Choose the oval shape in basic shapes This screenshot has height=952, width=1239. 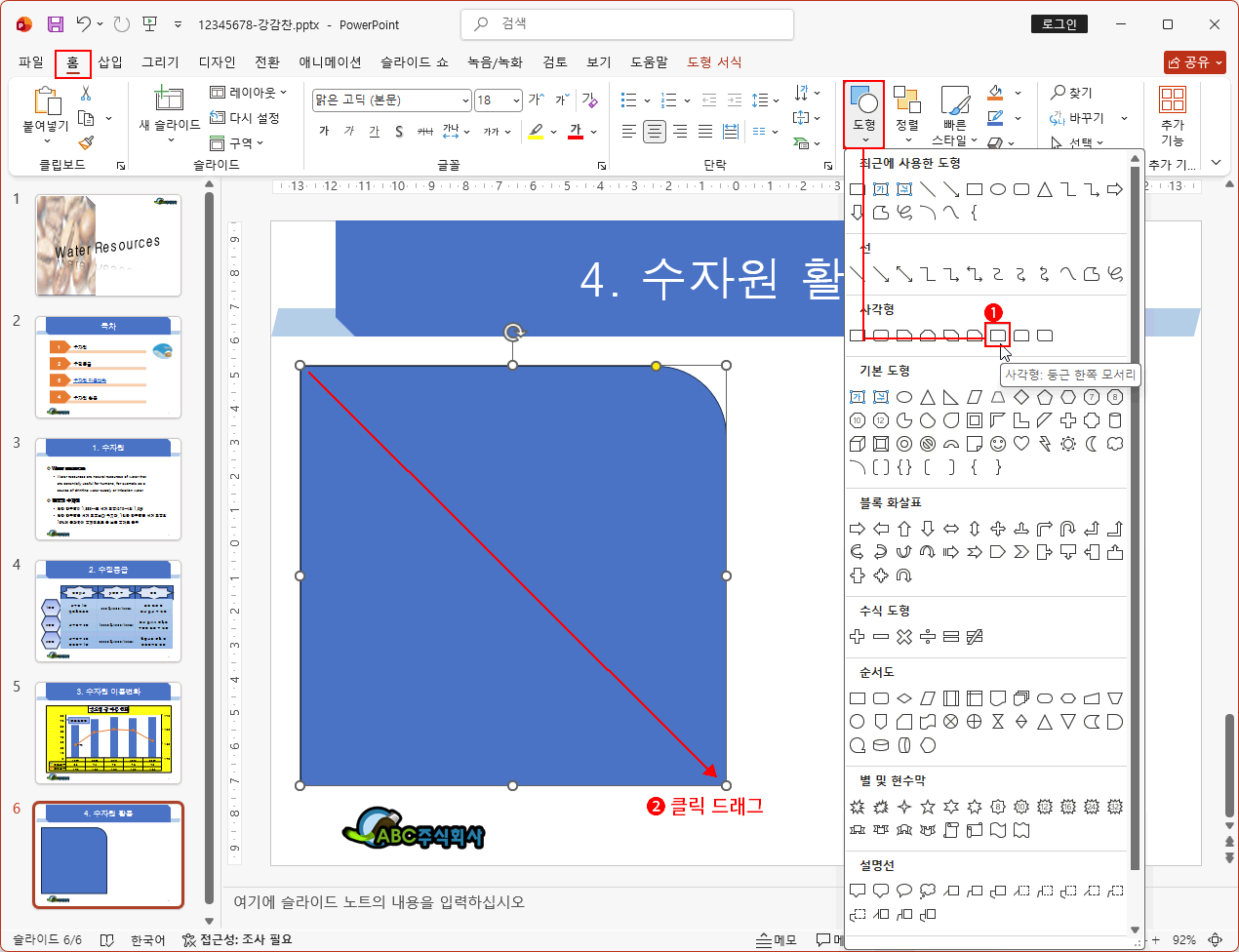pos(904,397)
